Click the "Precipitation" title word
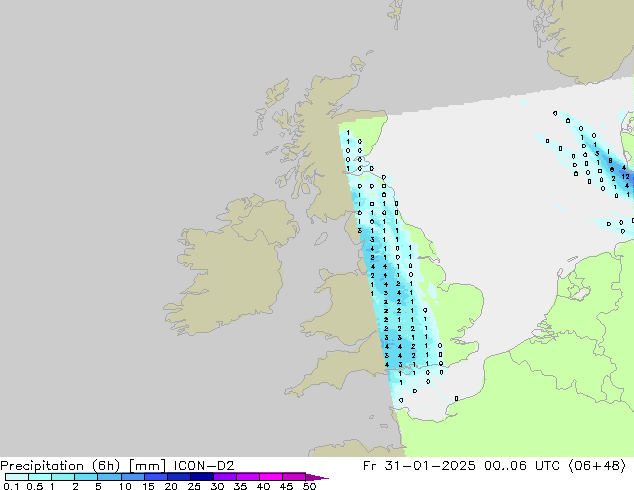 42,466
